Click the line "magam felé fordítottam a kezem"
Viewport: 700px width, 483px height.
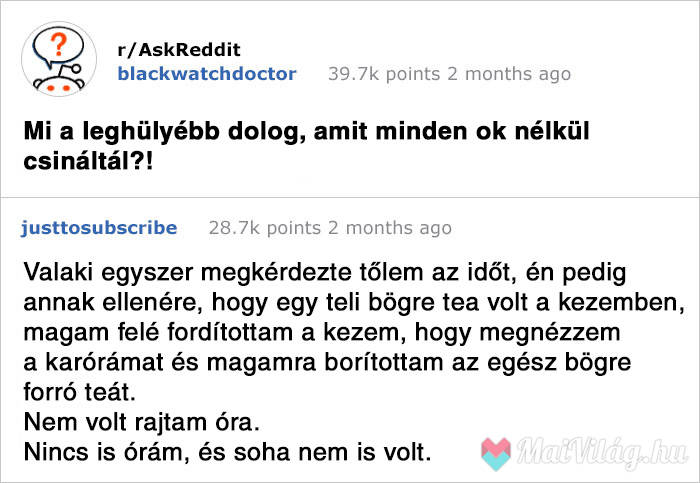(x=321, y=333)
